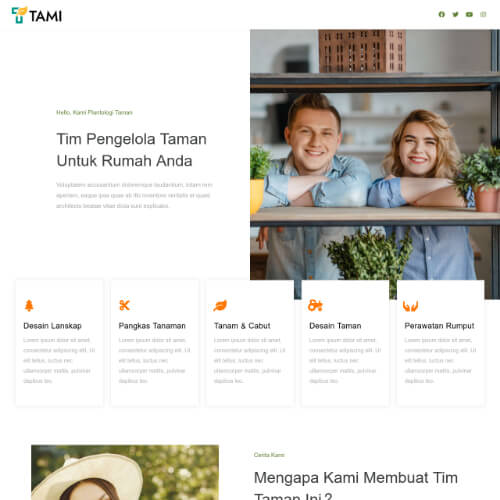Image resolution: width=500 pixels, height=500 pixels.
Task: Open the Tanam & Cabut service title
Action: (242, 326)
